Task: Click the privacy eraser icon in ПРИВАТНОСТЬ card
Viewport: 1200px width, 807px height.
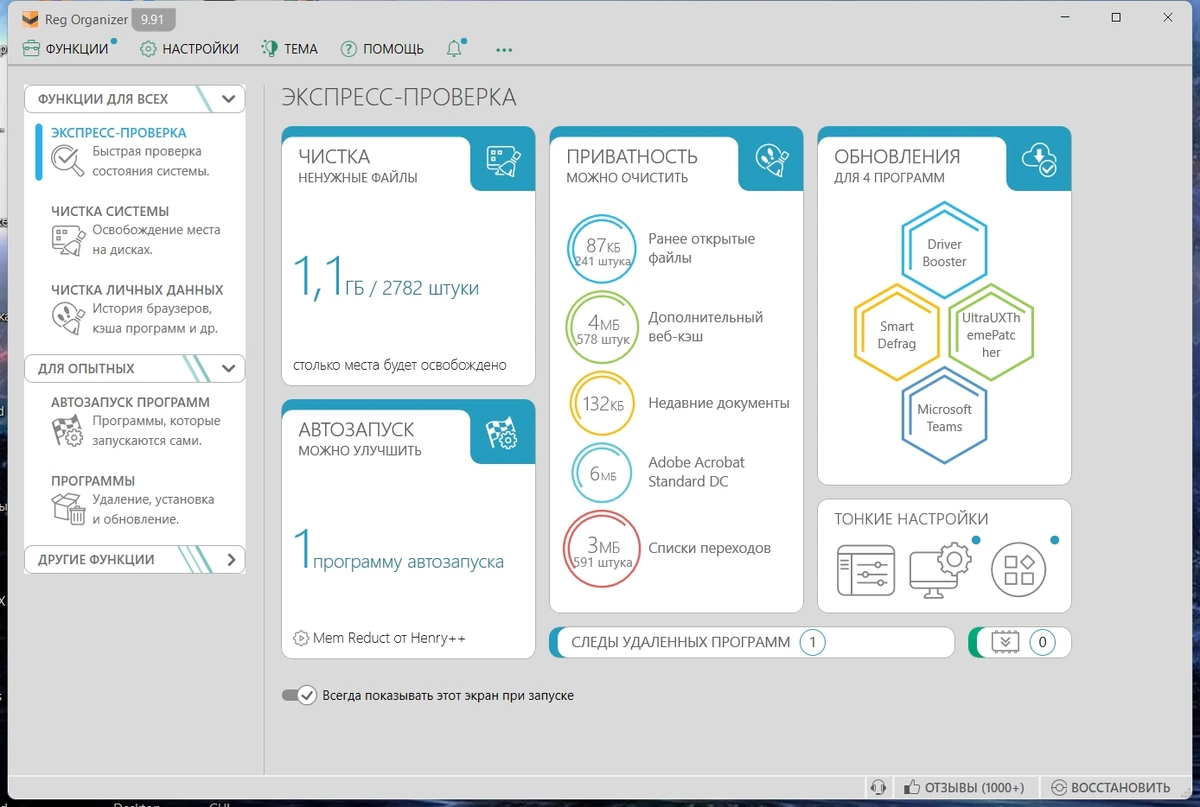Action: [771, 160]
